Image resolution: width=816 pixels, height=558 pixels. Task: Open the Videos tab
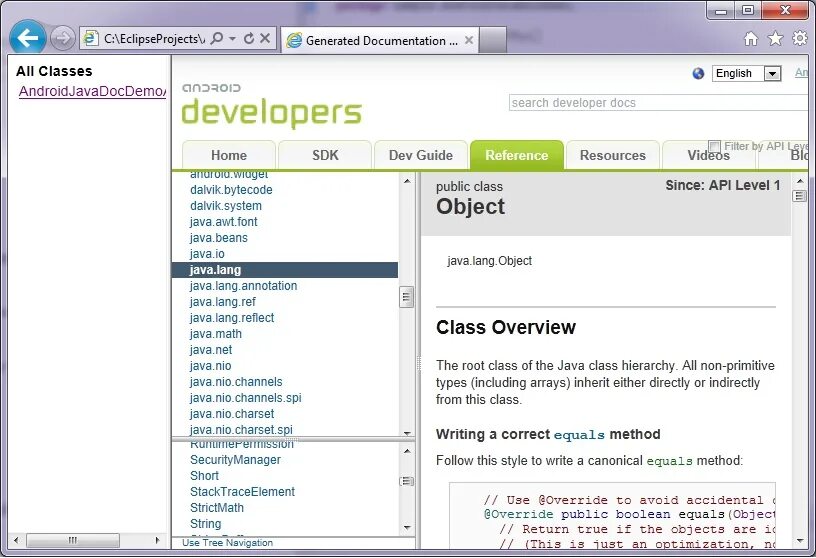[708, 155]
